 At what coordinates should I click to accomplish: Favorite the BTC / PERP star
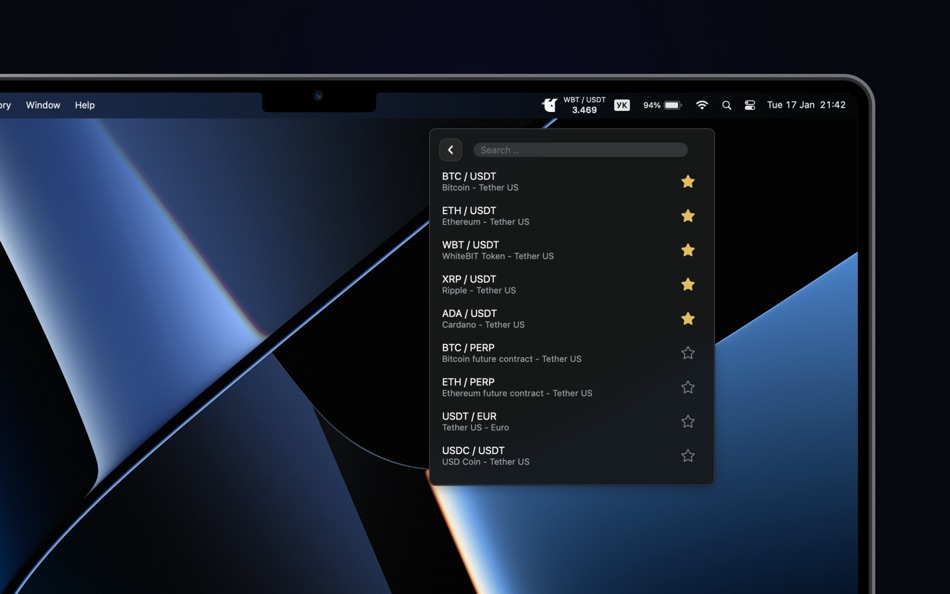(688, 353)
